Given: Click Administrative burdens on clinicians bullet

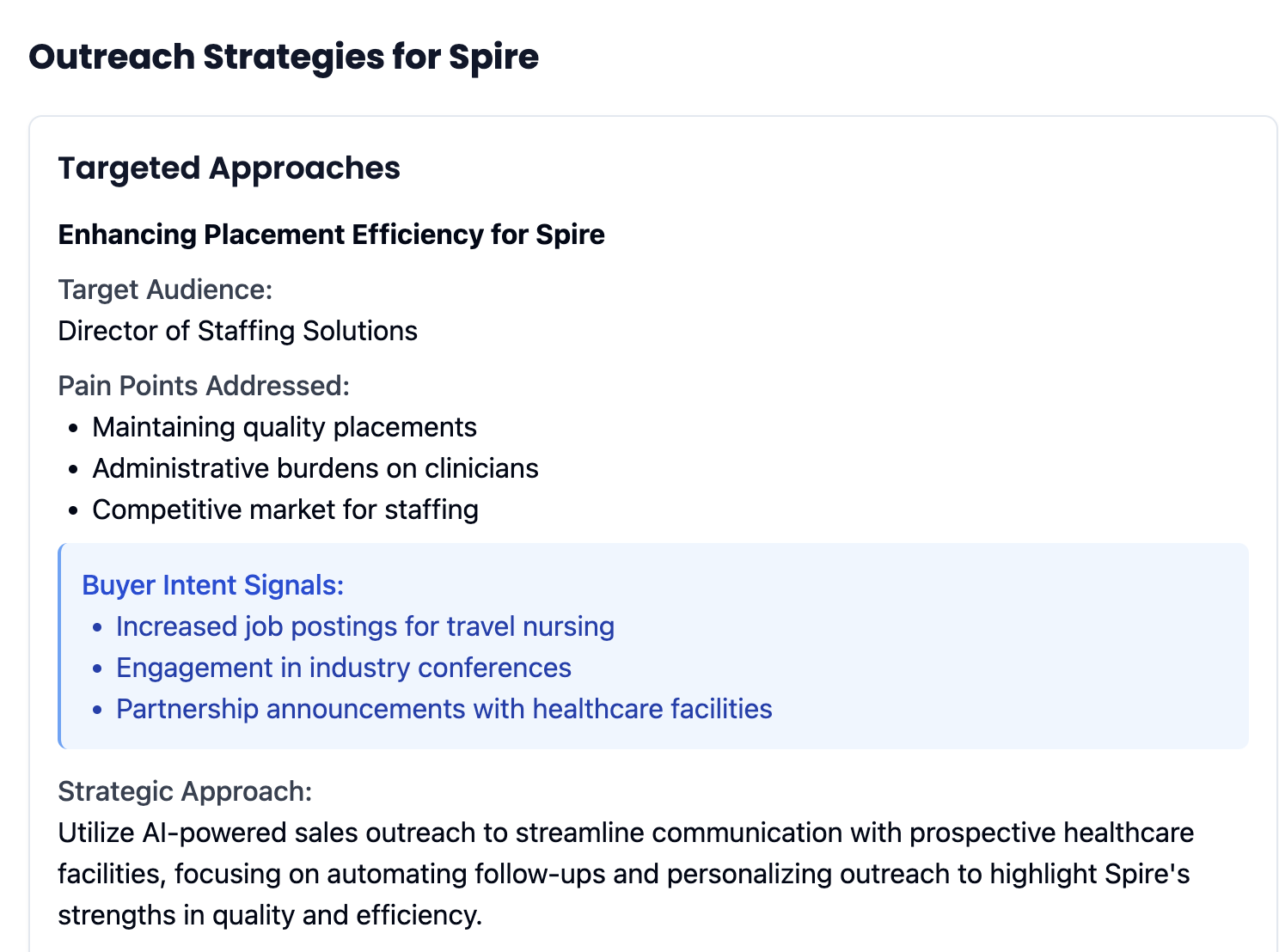Looking at the screenshot, I should (315, 468).
